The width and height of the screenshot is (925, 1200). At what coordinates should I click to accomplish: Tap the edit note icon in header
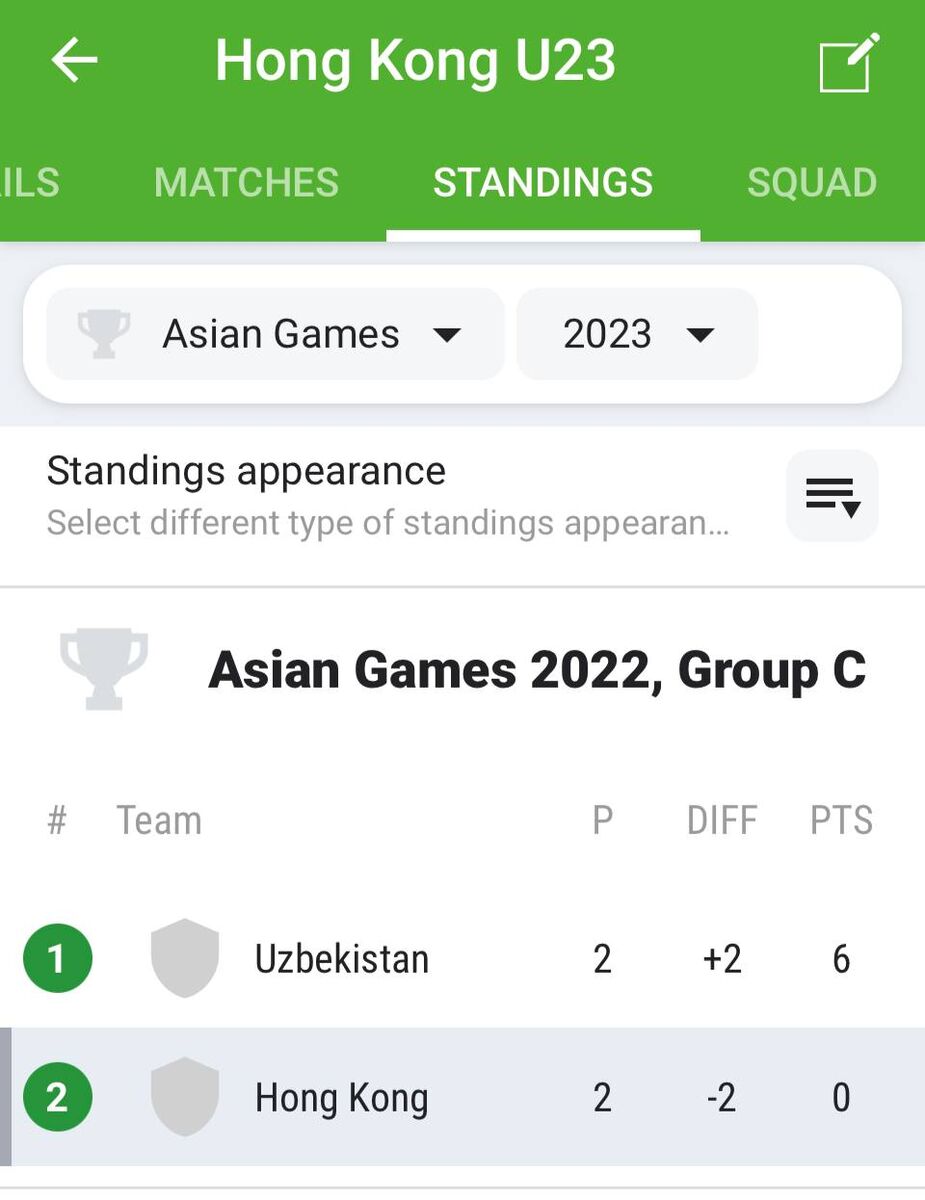[x=849, y=62]
